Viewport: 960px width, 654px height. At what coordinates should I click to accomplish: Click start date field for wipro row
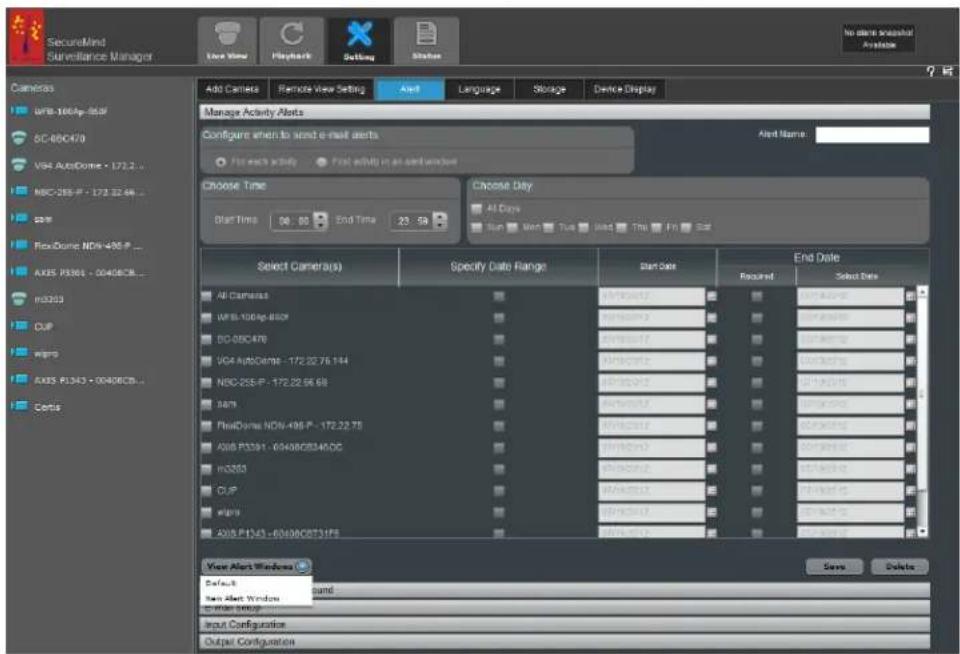pos(651,512)
